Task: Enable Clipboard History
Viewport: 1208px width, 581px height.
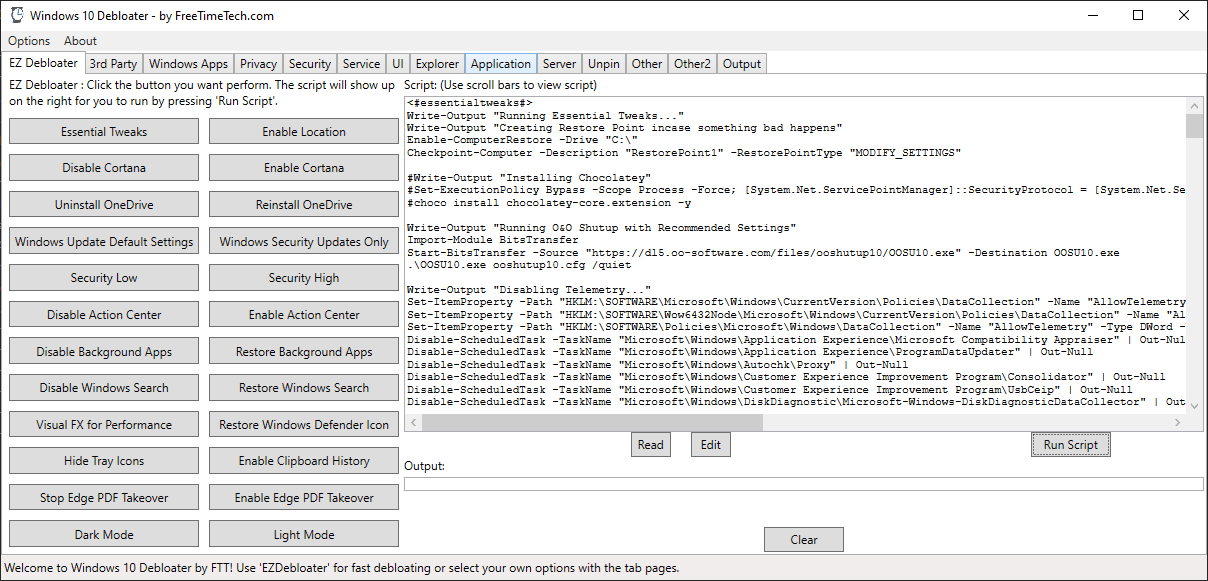Action: [x=303, y=460]
